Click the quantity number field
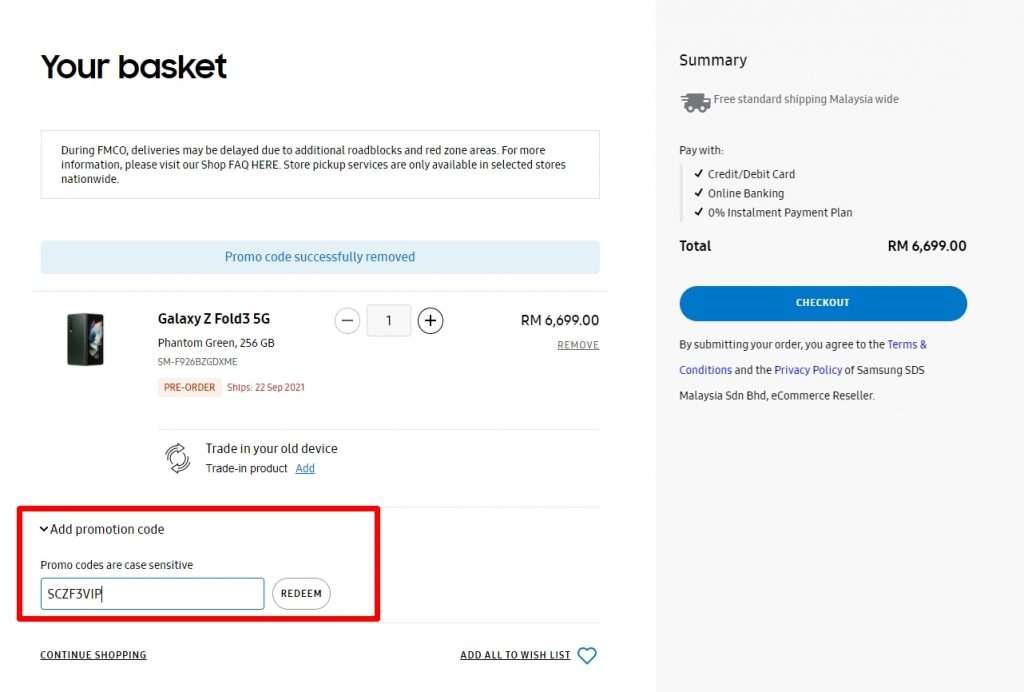The image size is (1024, 692). pos(388,321)
